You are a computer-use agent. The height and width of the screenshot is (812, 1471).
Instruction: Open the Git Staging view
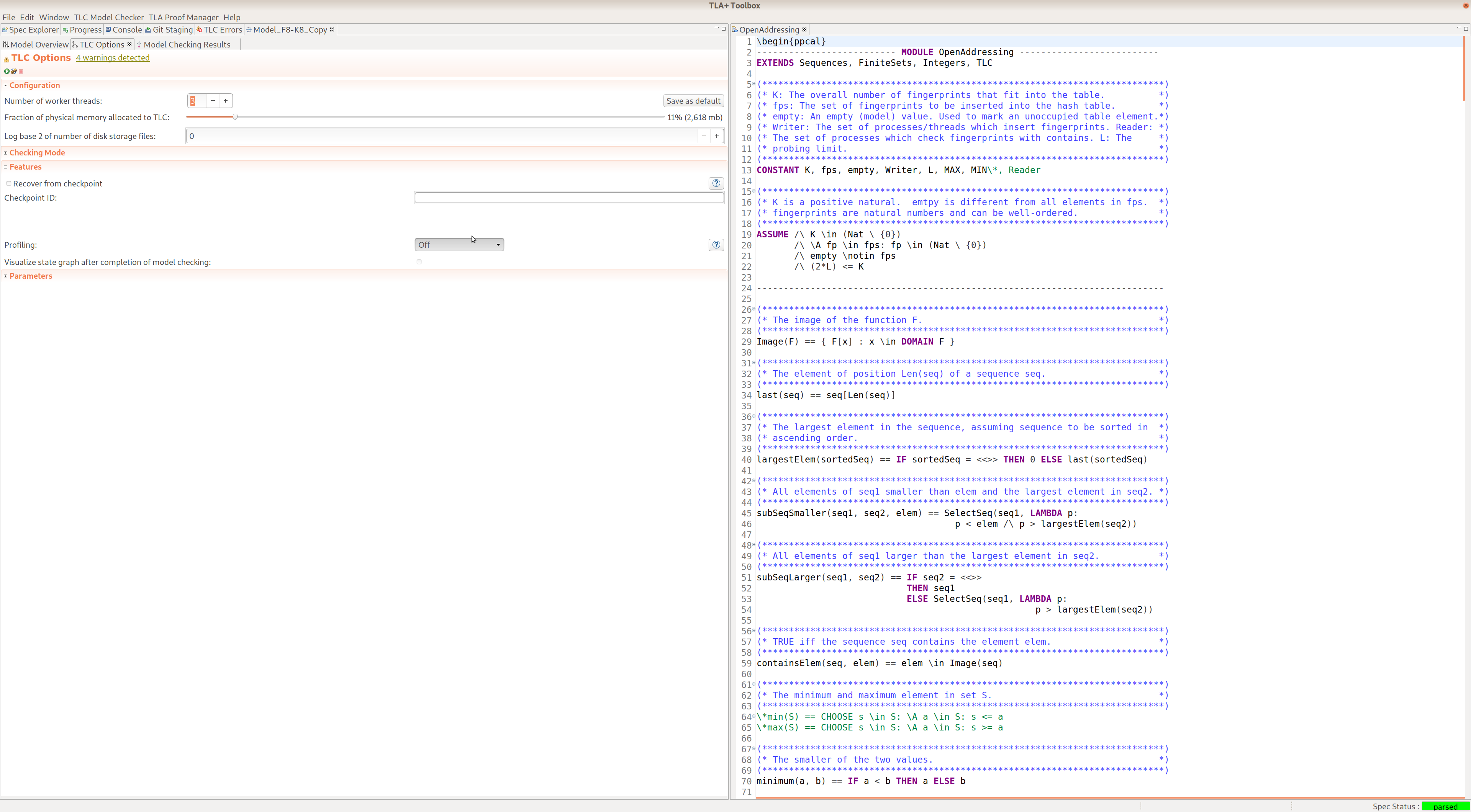point(169,30)
